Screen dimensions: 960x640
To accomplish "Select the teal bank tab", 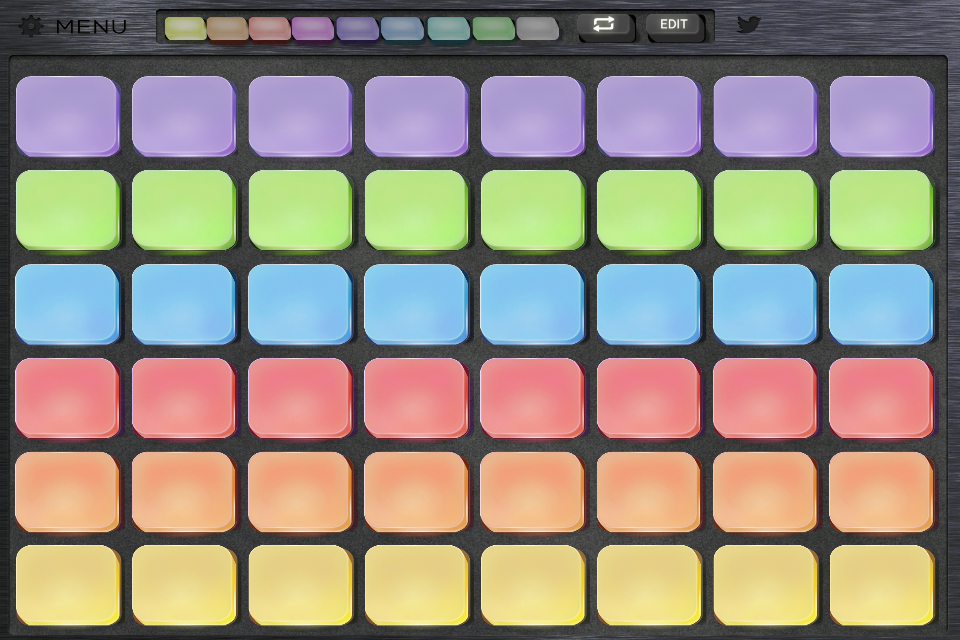I will pyautogui.click(x=448, y=29).
